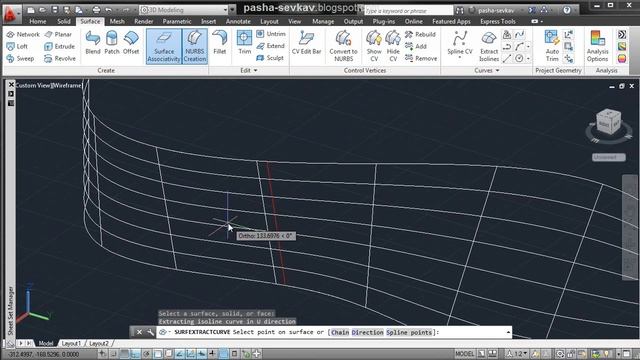Click the Show CV tool
Viewport: 640px width, 360px height.
(x=374, y=46)
